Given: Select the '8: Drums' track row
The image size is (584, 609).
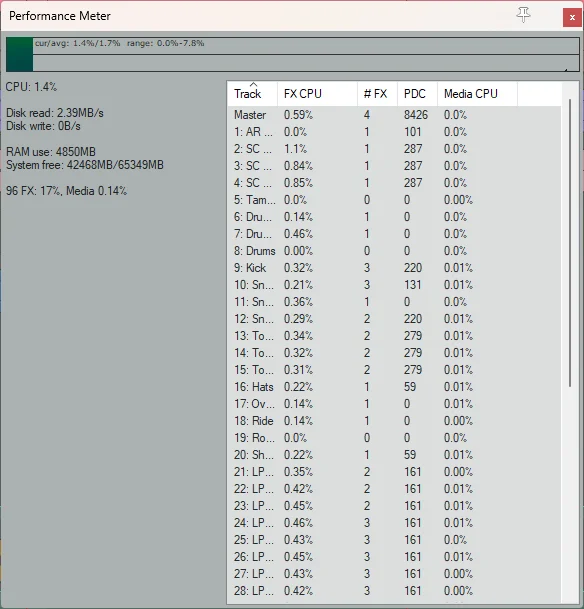Looking at the screenshot, I should click(x=394, y=251).
